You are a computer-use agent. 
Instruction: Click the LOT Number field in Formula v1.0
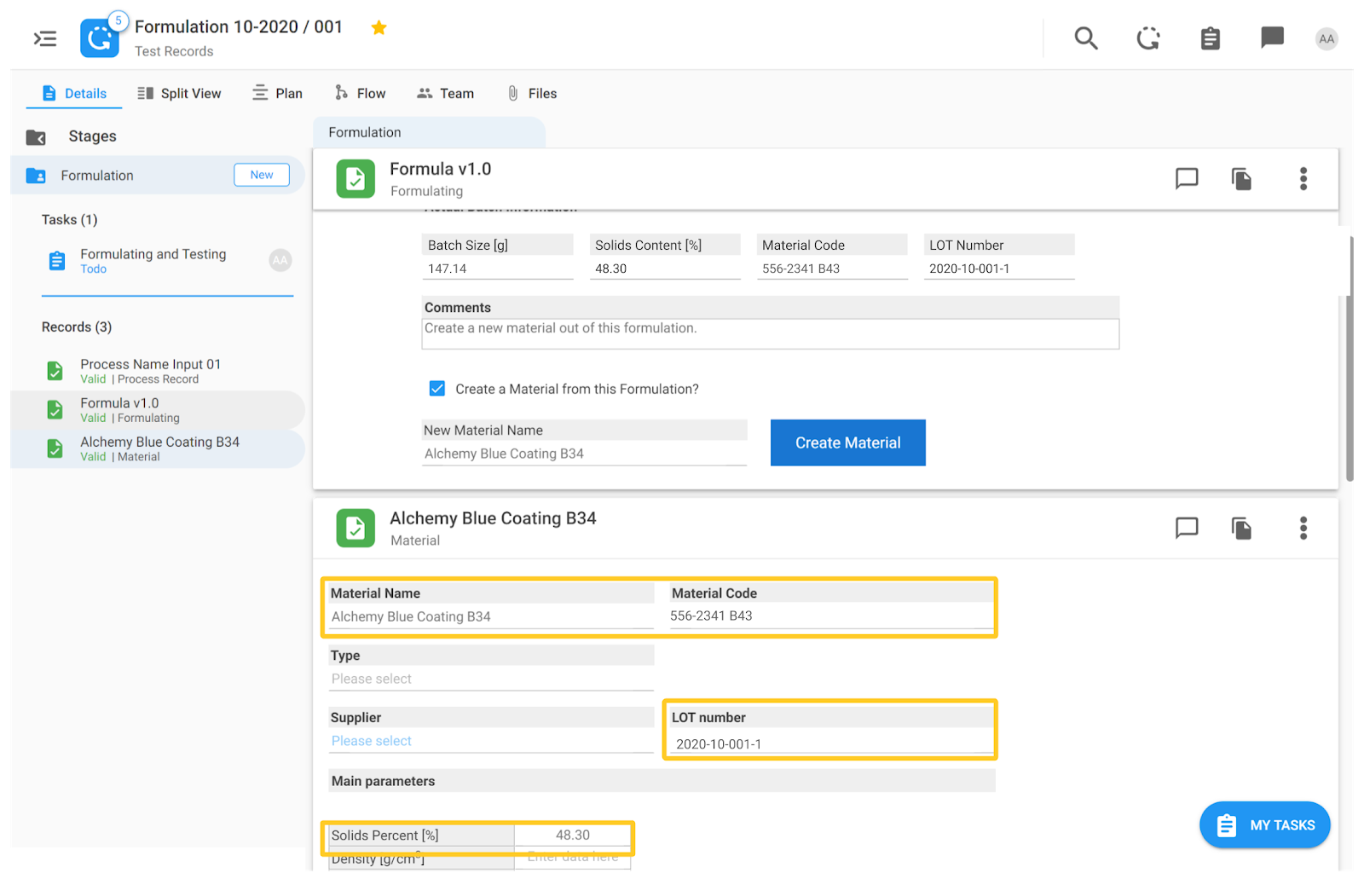(x=999, y=269)
